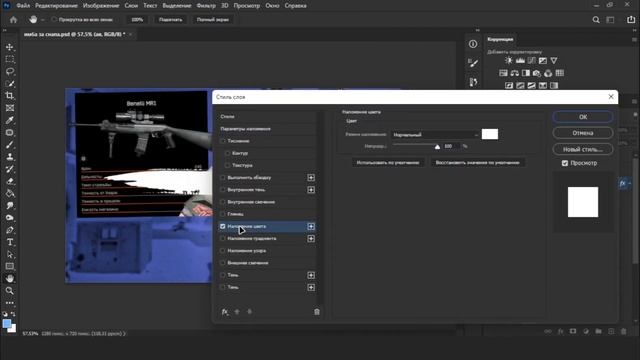Image resolution: width=640 pixels, height=360 pixels.
Task: Toggle the Просмотр preview checkbox
Action: point(565,163)
